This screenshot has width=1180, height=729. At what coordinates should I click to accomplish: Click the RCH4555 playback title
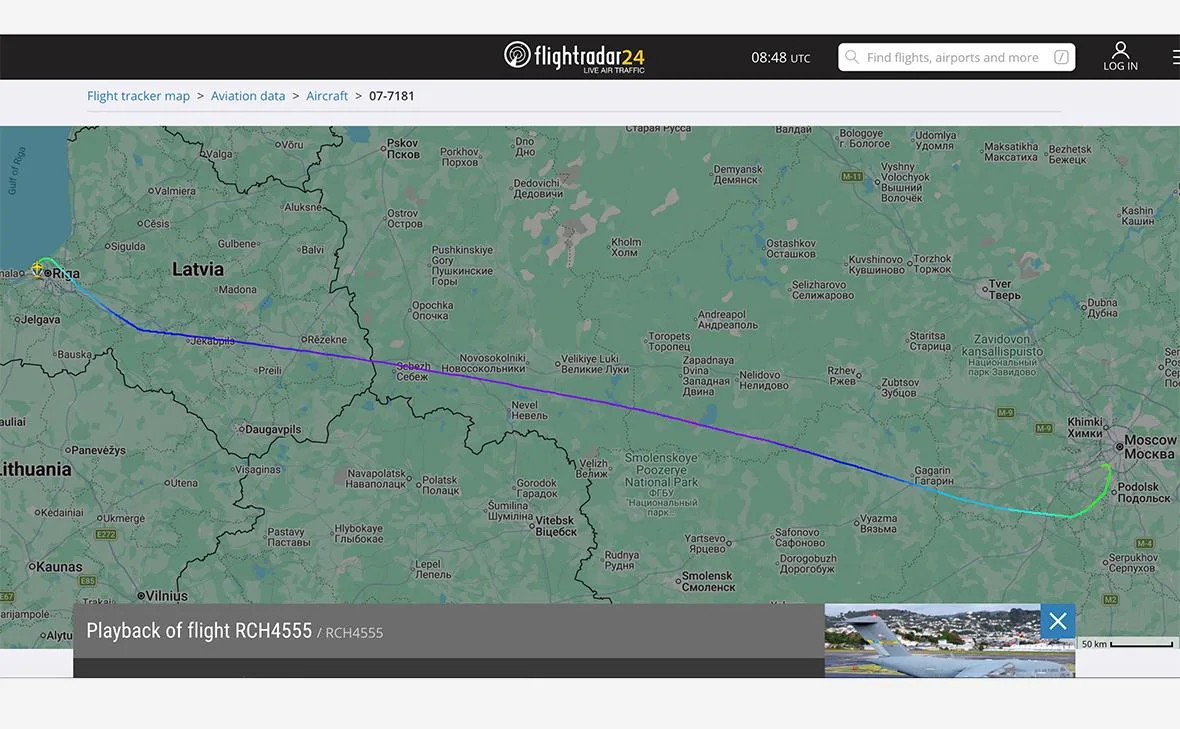[x=199, y=630]
